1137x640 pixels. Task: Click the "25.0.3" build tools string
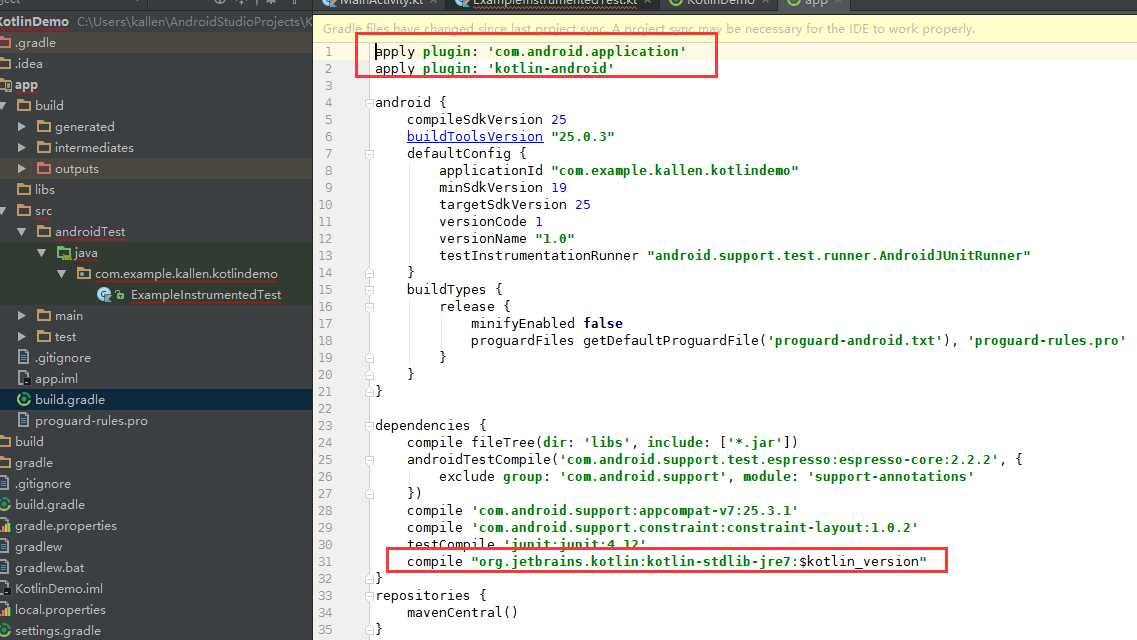582,136
